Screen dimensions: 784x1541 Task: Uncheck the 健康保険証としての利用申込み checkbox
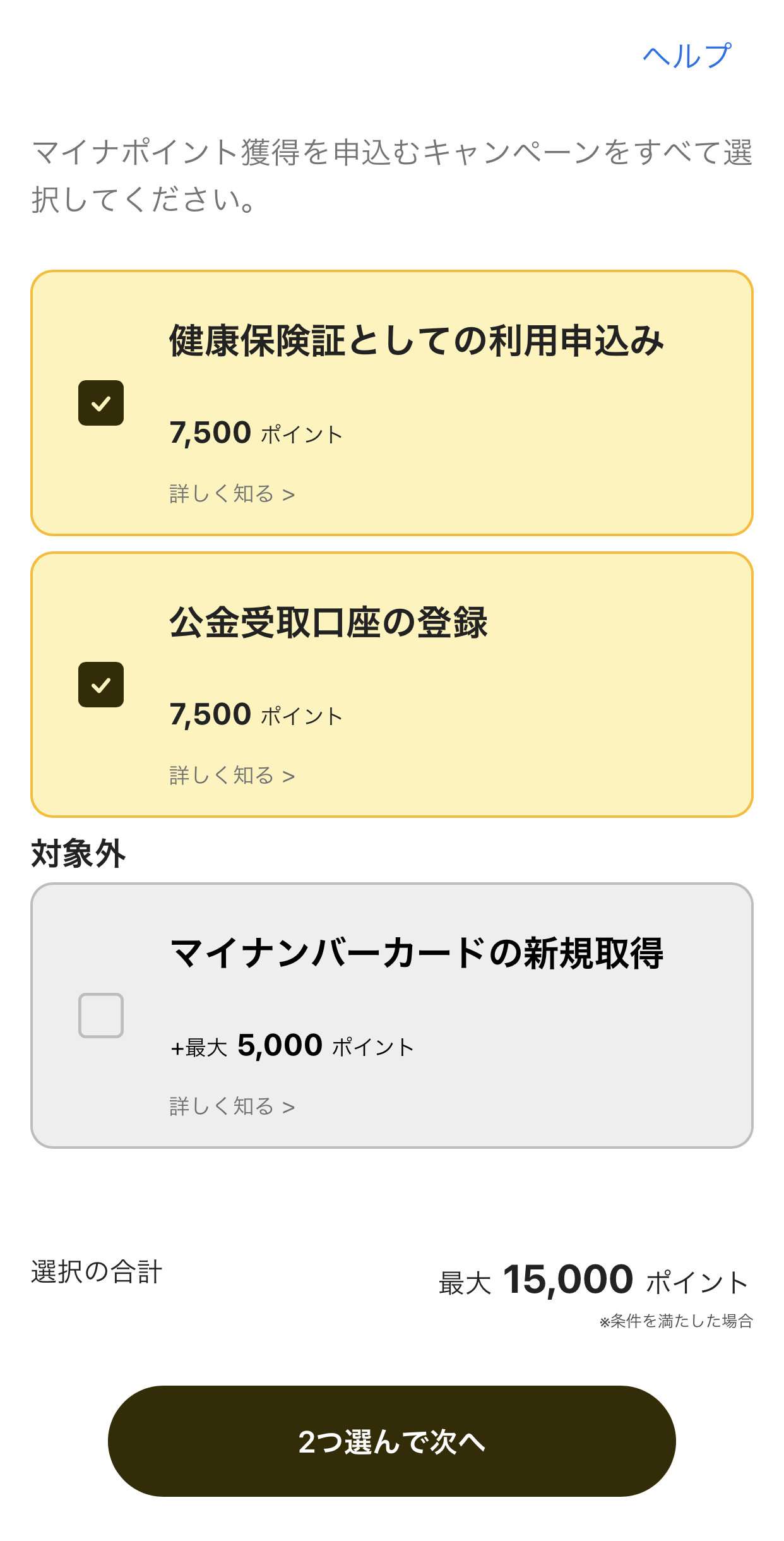[101, 403]
